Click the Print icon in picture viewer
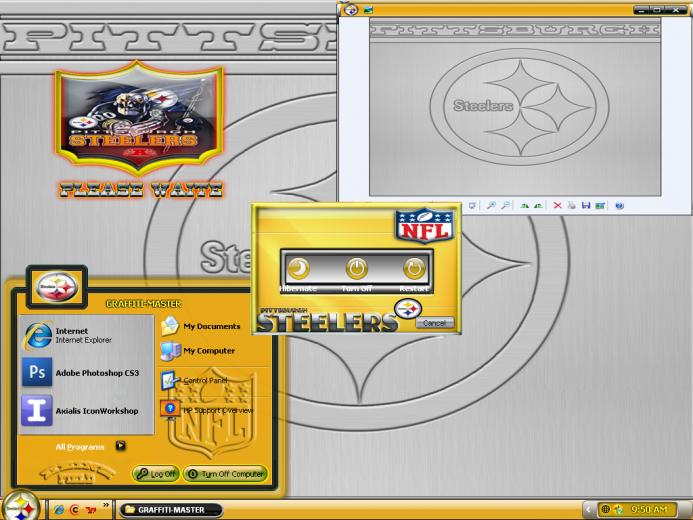This screenshot has width=693, height=520. (571, 205)
